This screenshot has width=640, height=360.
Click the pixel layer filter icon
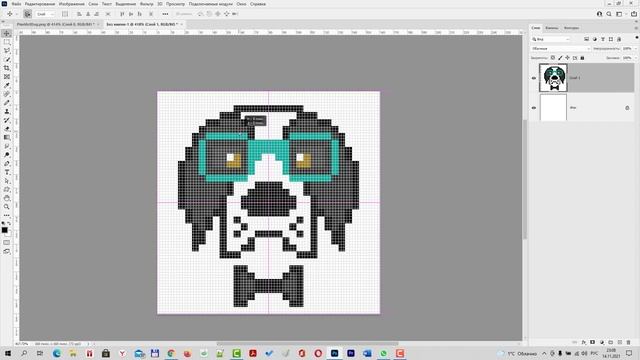[x=587, y=39]
